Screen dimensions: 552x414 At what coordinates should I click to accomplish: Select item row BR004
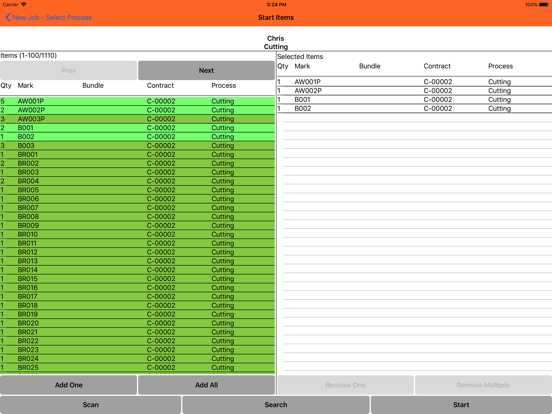point(137,181)
